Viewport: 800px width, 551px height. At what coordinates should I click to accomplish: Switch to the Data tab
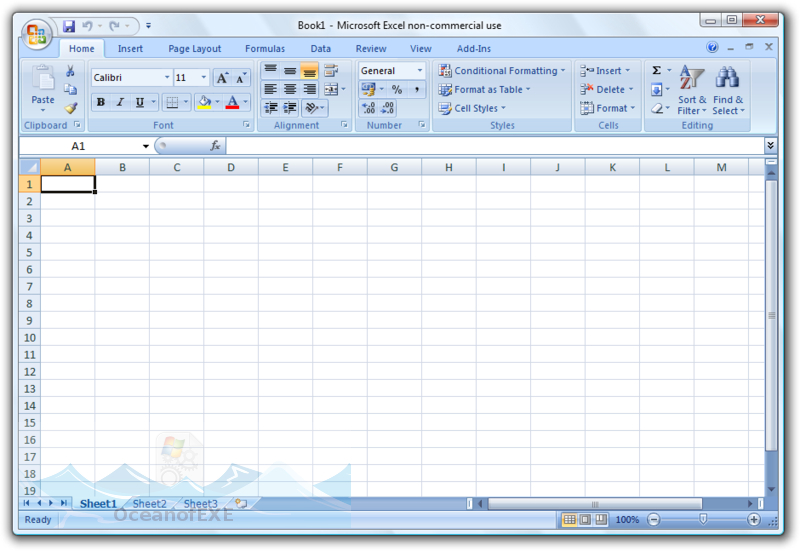point(320,49)
